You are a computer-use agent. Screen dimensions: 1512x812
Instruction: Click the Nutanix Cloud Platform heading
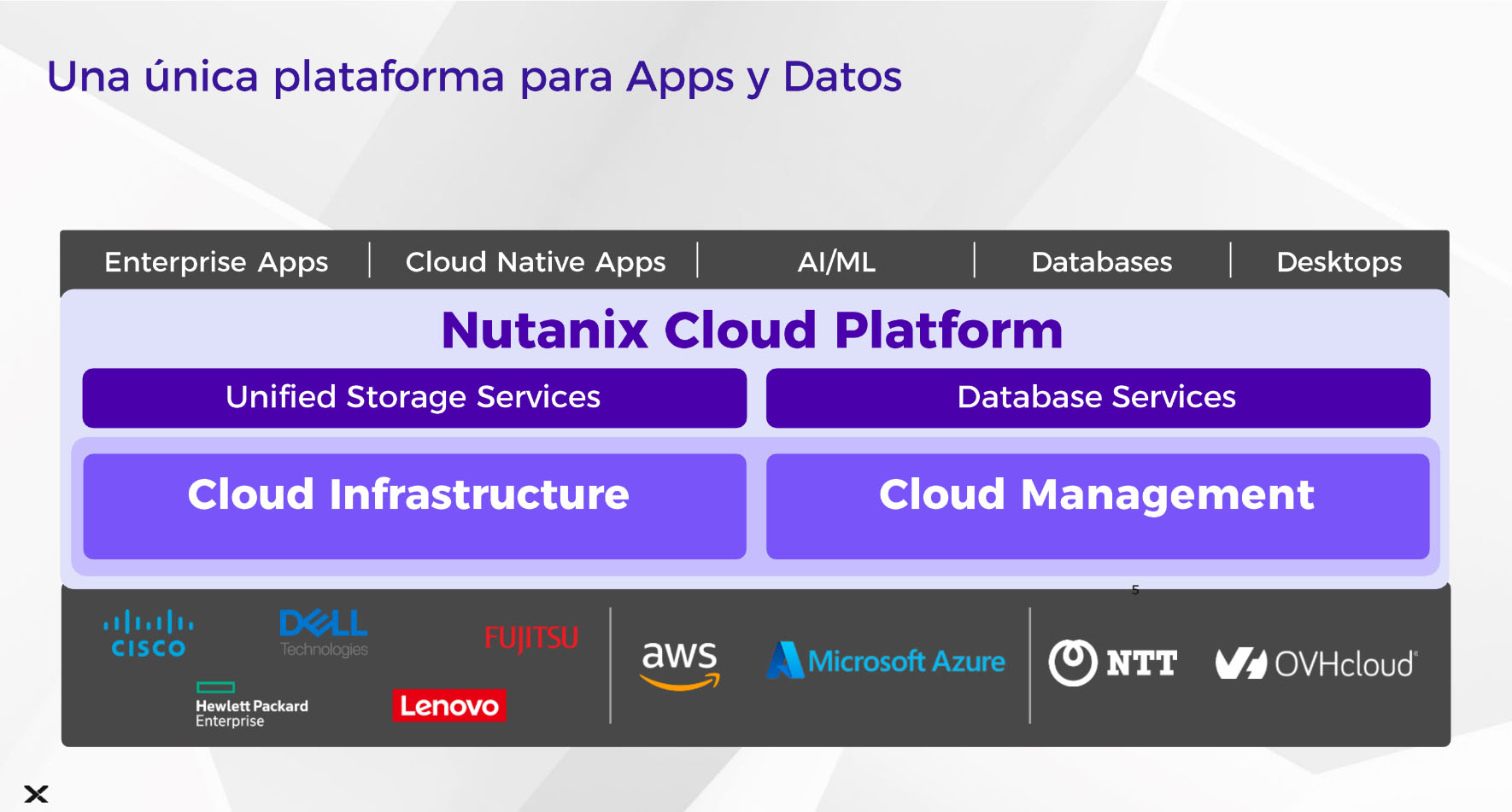coord(752,330)
